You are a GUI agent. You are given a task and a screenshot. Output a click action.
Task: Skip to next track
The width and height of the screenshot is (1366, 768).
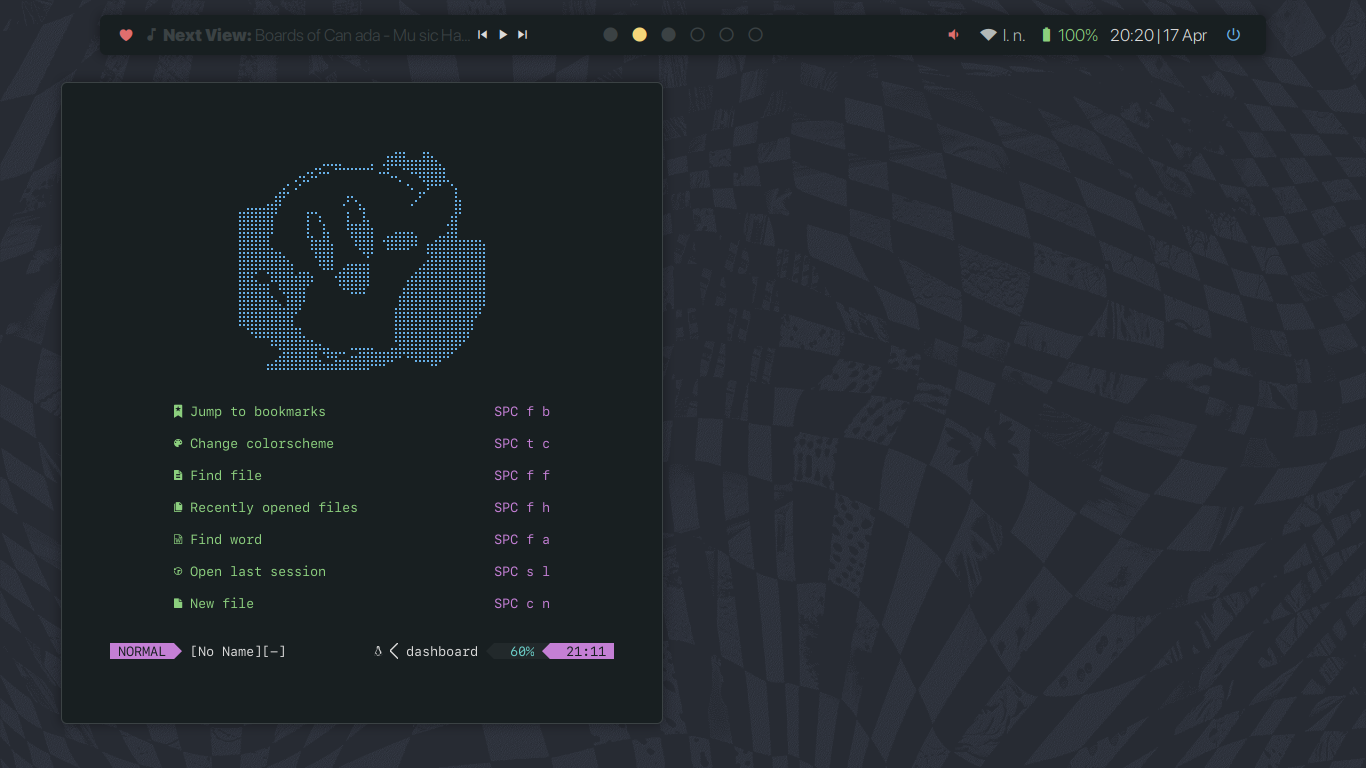pos(522,35)
